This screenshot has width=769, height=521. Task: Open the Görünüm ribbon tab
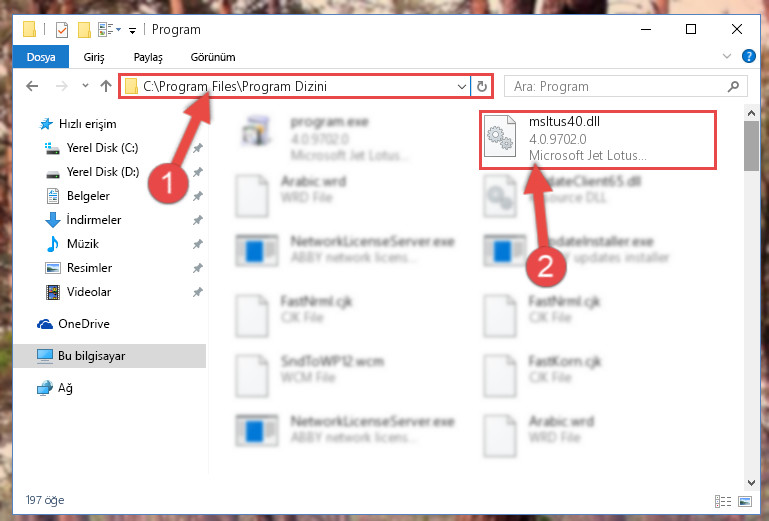coord(213,57)
